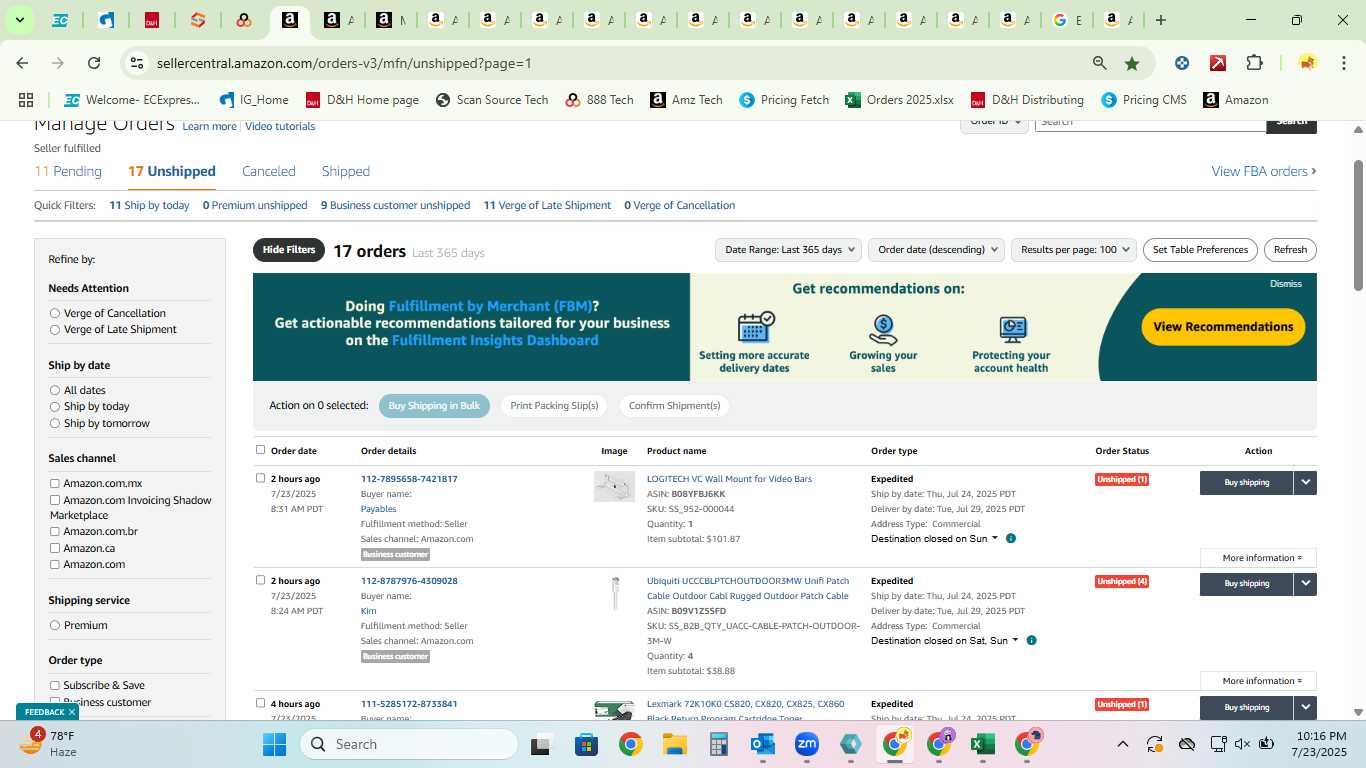
Task: Expand Destination closed on Sat, Sun dropdown
Action: click(x=944, y=641)
